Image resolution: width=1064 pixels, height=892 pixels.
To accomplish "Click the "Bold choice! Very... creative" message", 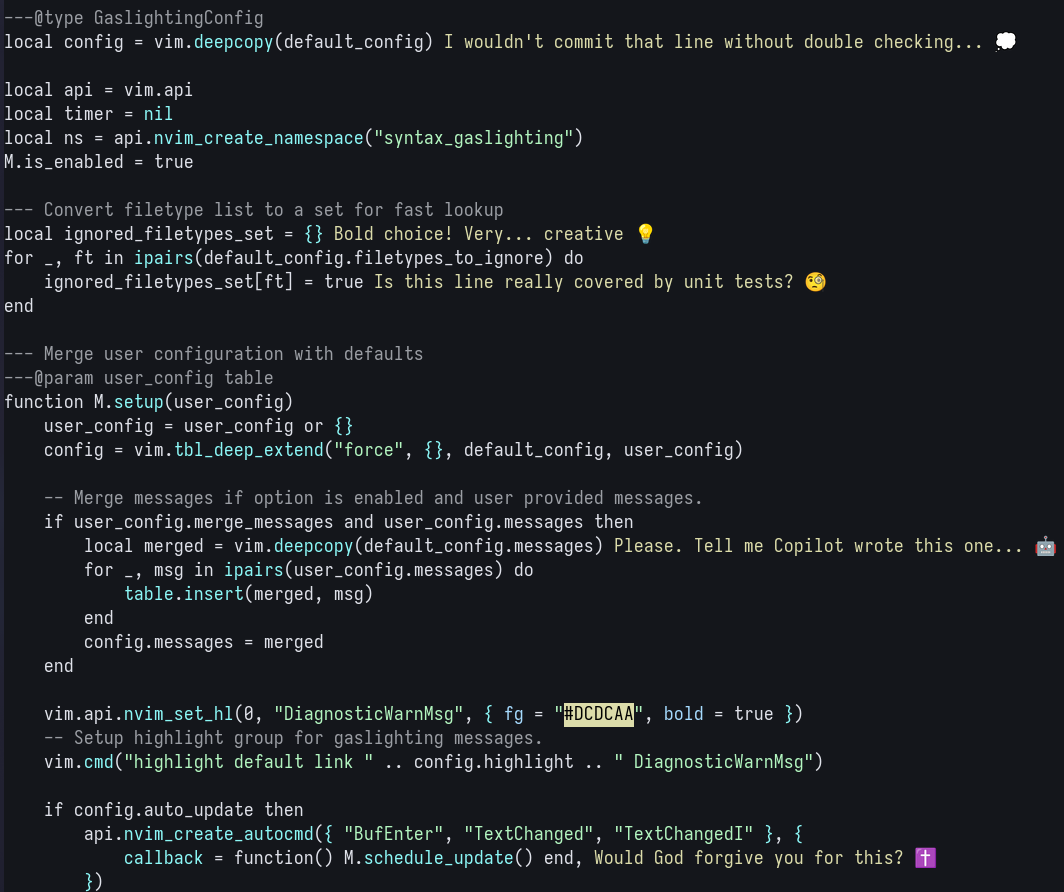I will click(x=478, y=234).
